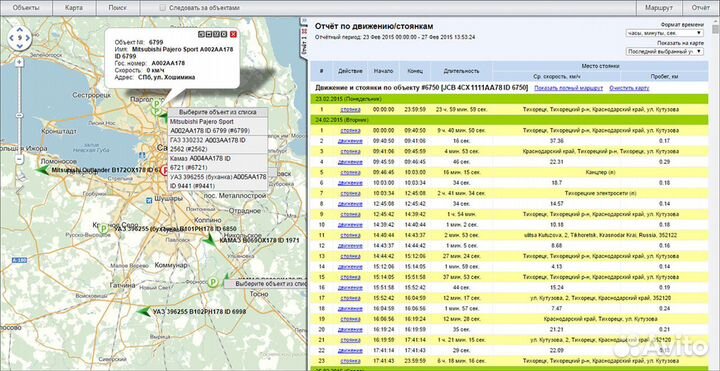Click the Тихорецкие электросети cell in row 7
Viewport: 720px width, 371px height.
pyautogui.click(x=600, y=193)
